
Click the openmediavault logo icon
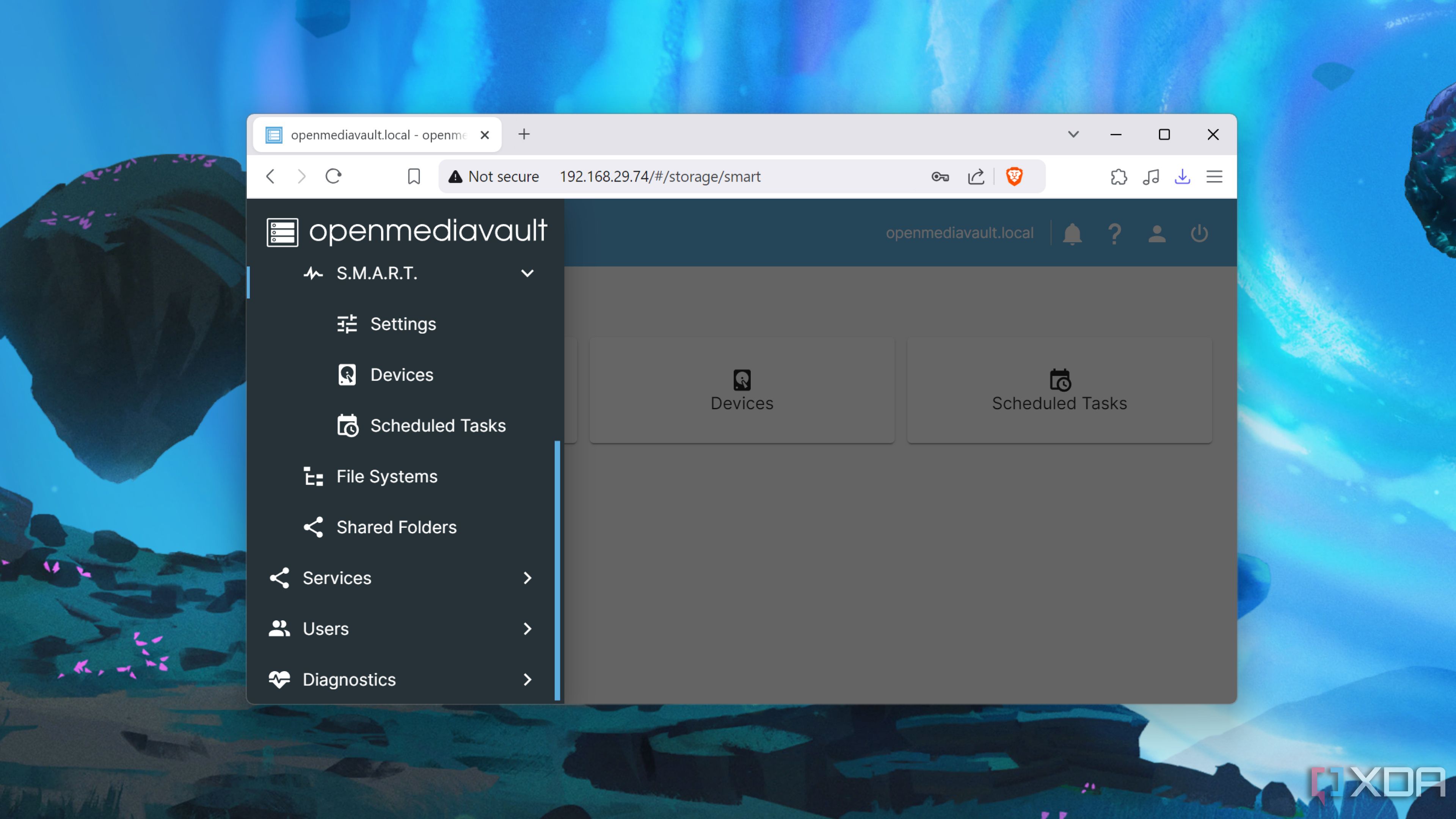[282, 232]
